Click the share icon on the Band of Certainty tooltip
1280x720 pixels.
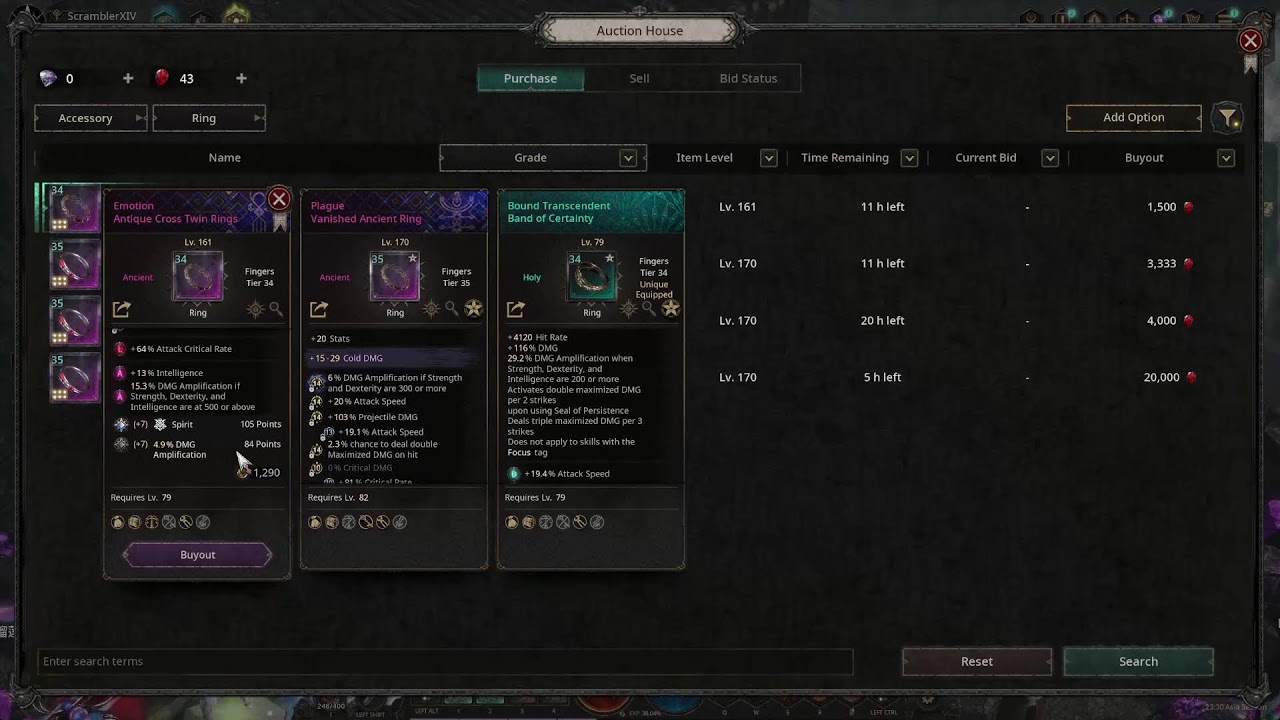[515, 310]
